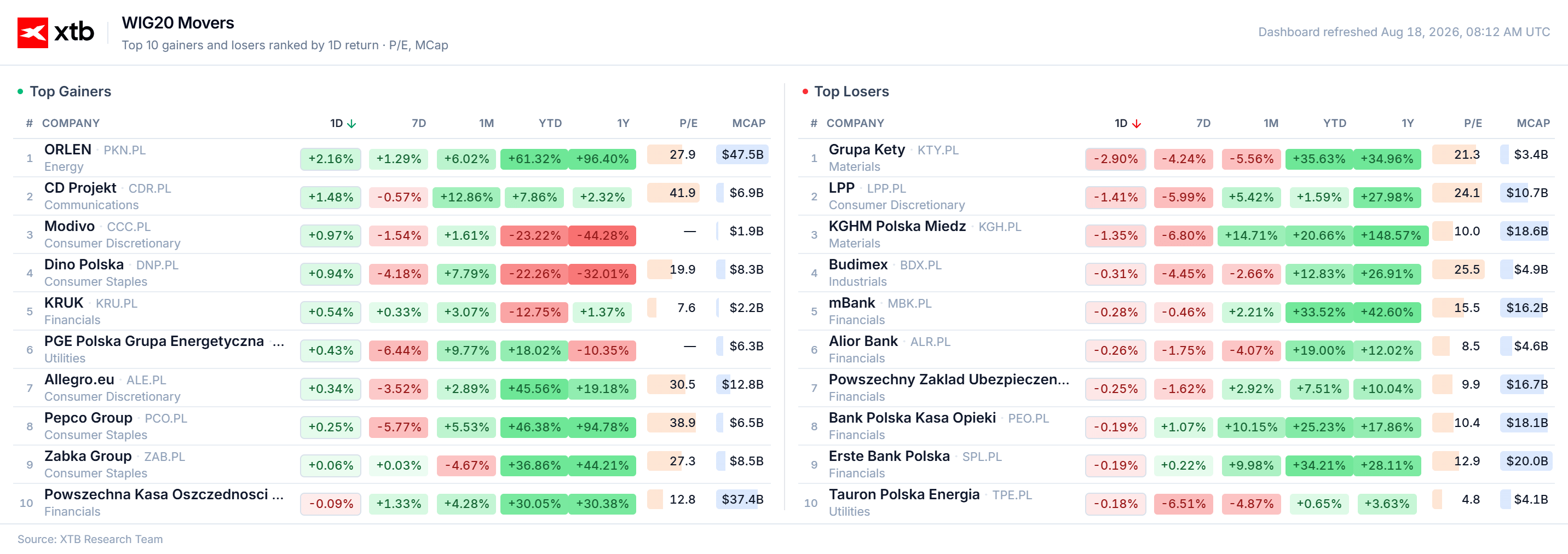Image resolution: width=1568 pixels, height=554 pixels.
Task: Click the green Top Gainers dot
Action: pos(21,91)
